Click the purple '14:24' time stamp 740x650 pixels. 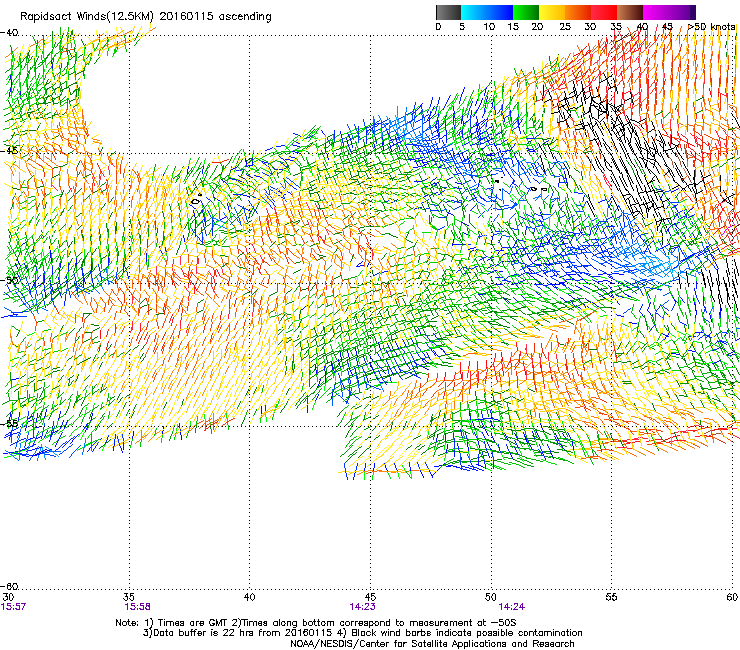512,607
